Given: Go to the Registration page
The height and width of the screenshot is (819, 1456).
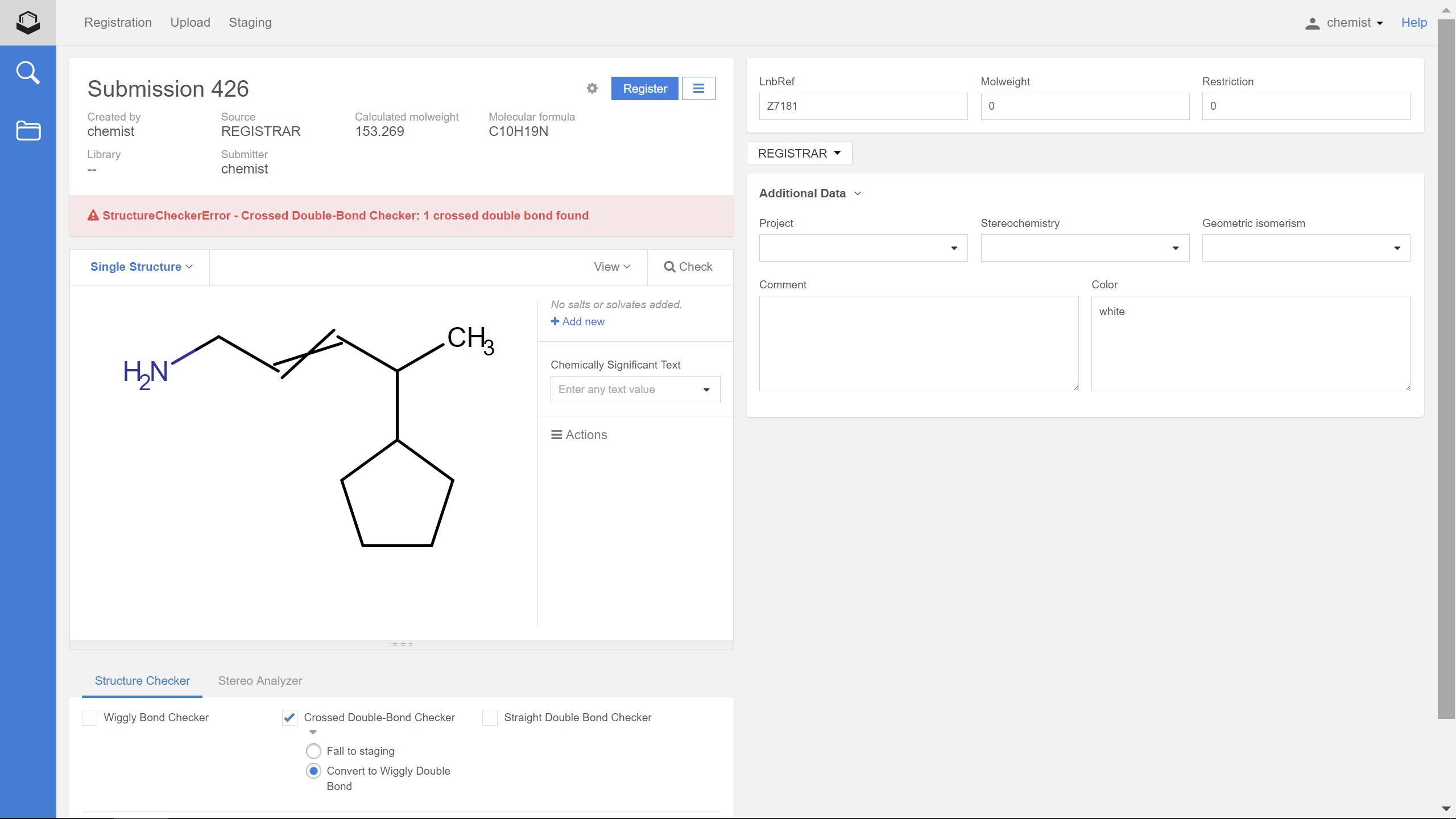Looking at the screenshot, I should coord(118,23).
